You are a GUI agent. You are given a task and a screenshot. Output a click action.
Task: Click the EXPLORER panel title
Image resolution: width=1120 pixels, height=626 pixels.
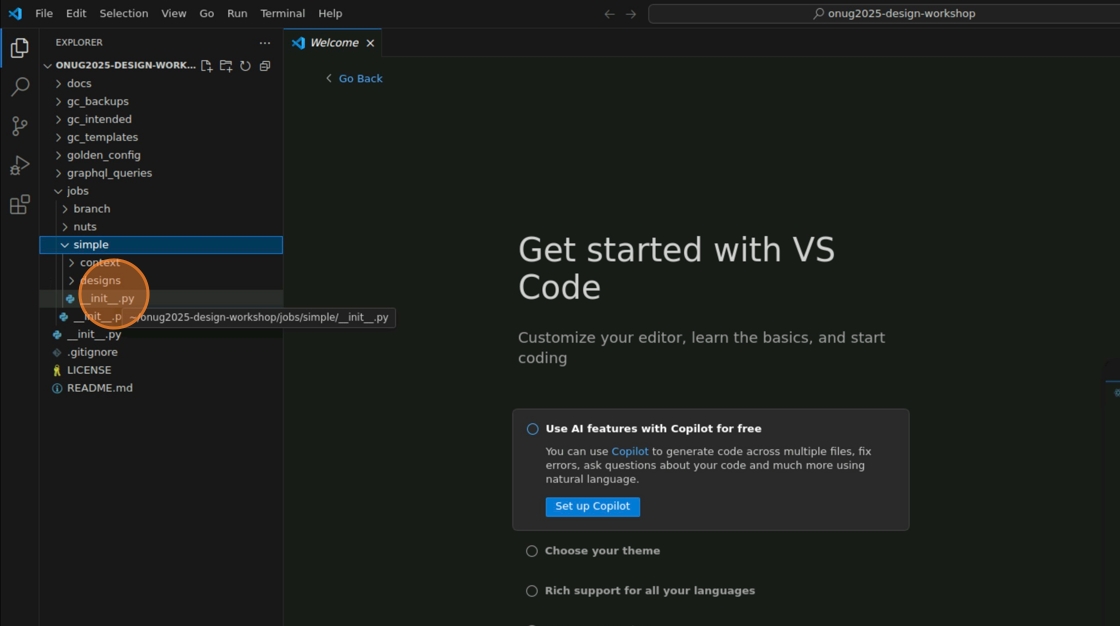(x=79, y=43)
